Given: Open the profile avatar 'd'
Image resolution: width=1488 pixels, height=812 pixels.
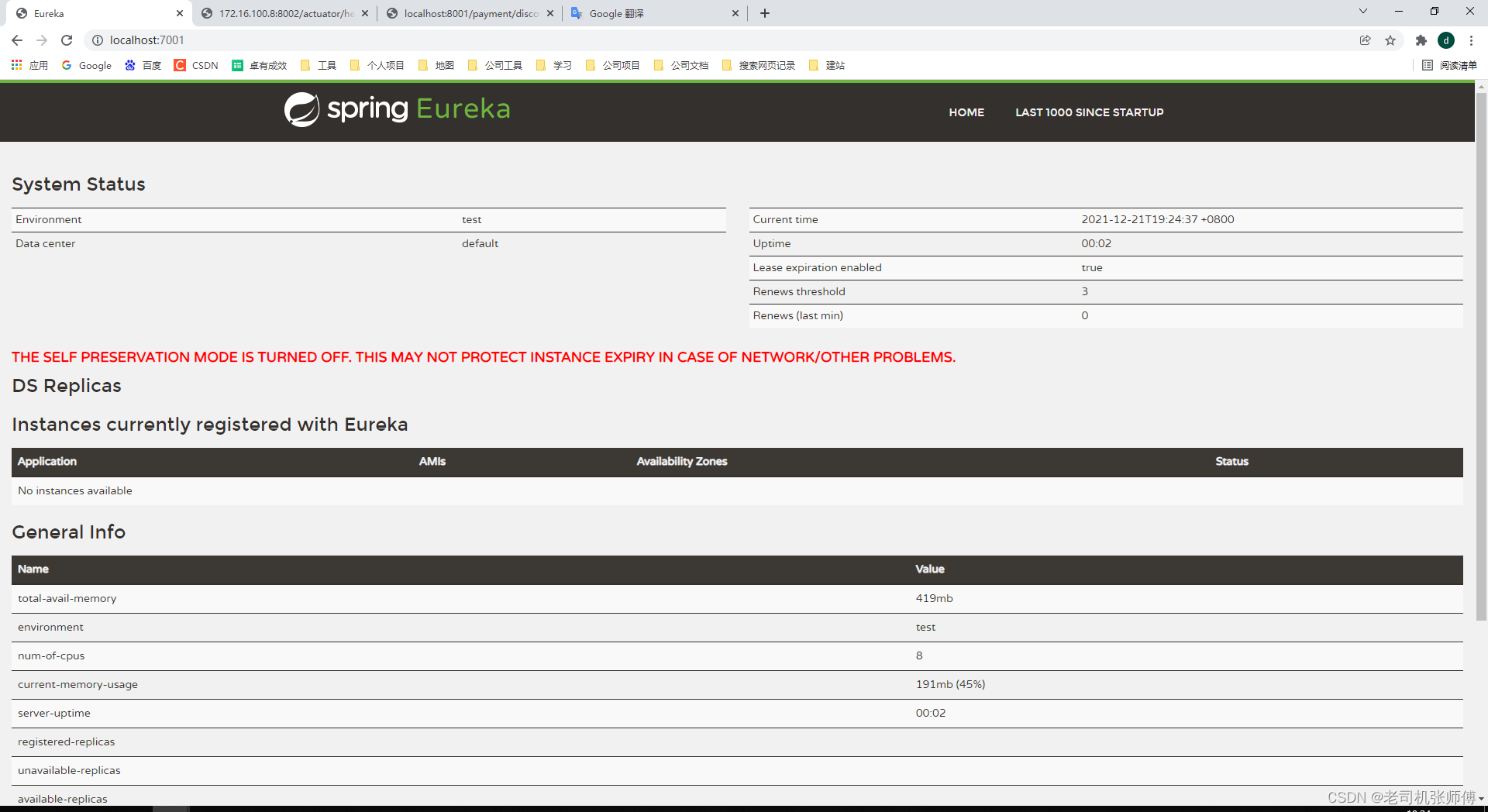Looking at the screenshot, I should click(1446, 40).
